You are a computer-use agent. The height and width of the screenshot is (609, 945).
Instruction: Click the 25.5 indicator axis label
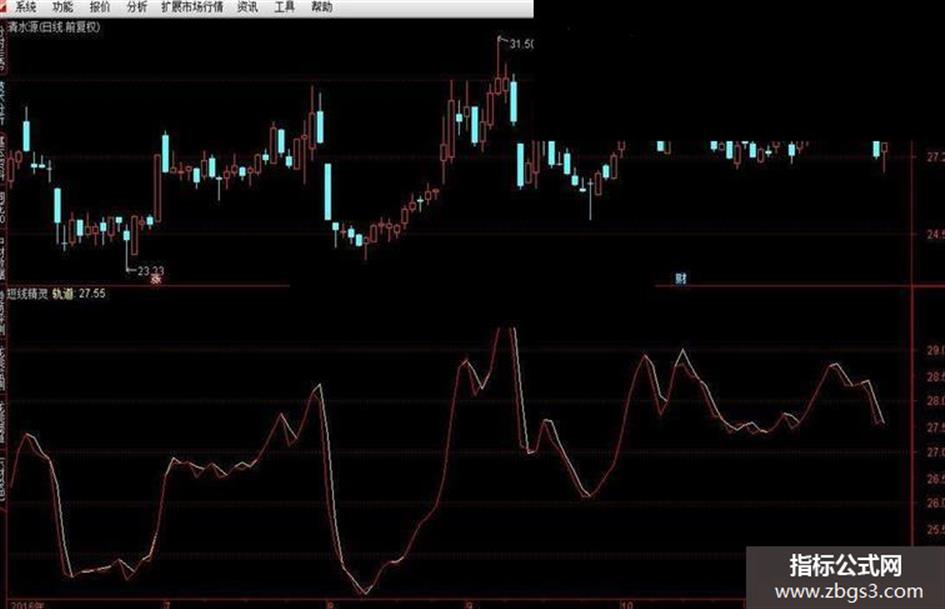pos(935,530)
